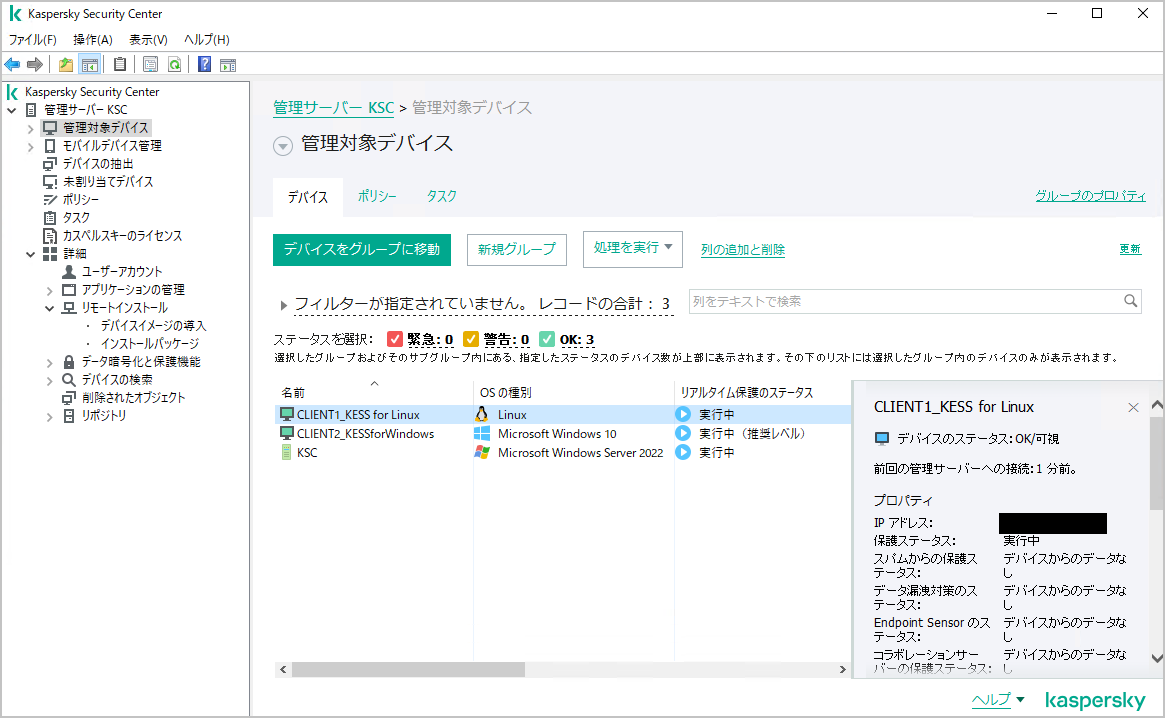Click 管理サーバー KSC breadcrumb link
The width and height of the screenshot is (1165, 718).
(334, 108)
